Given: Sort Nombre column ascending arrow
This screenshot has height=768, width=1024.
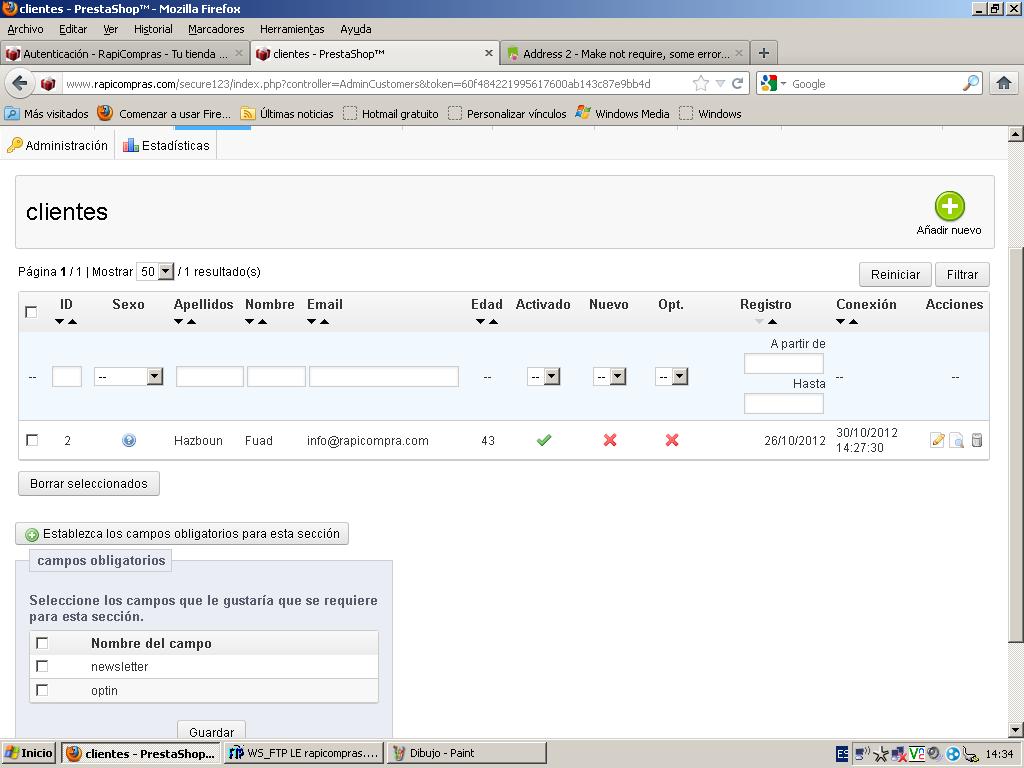Looking at the screenshot, I should click(x=263, y=321).
